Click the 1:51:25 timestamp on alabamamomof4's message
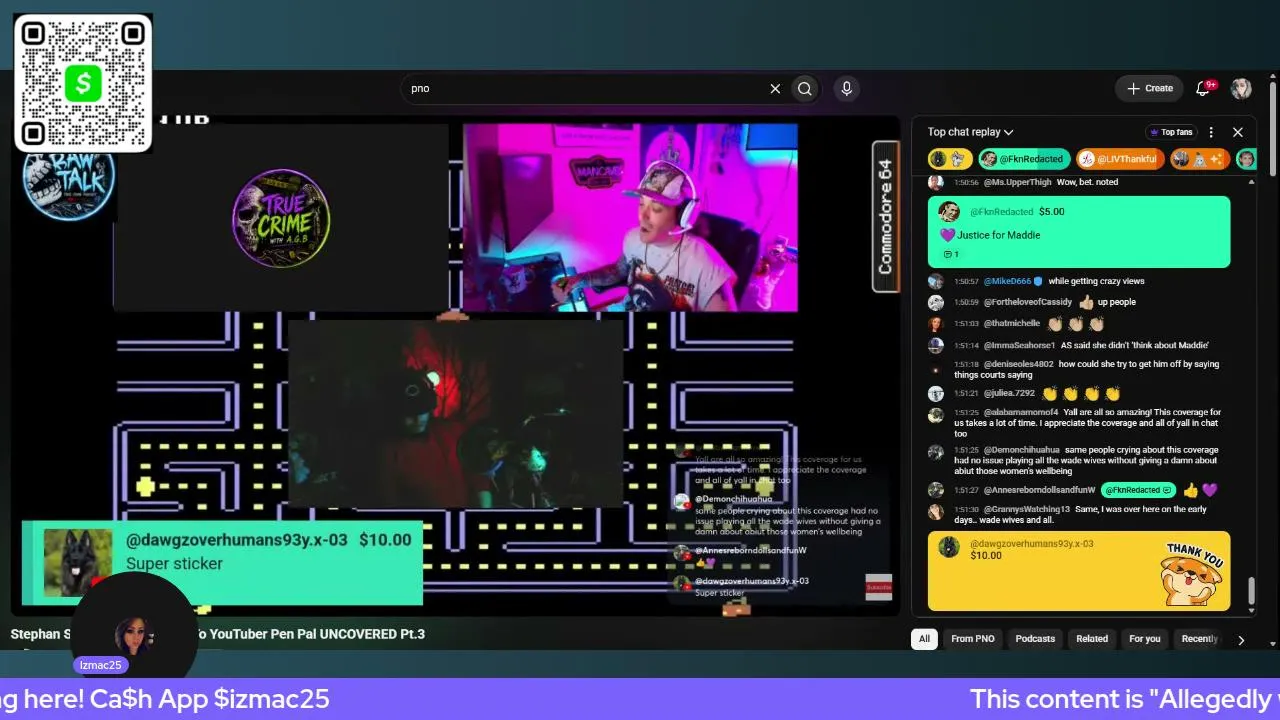 pos(966,412)
